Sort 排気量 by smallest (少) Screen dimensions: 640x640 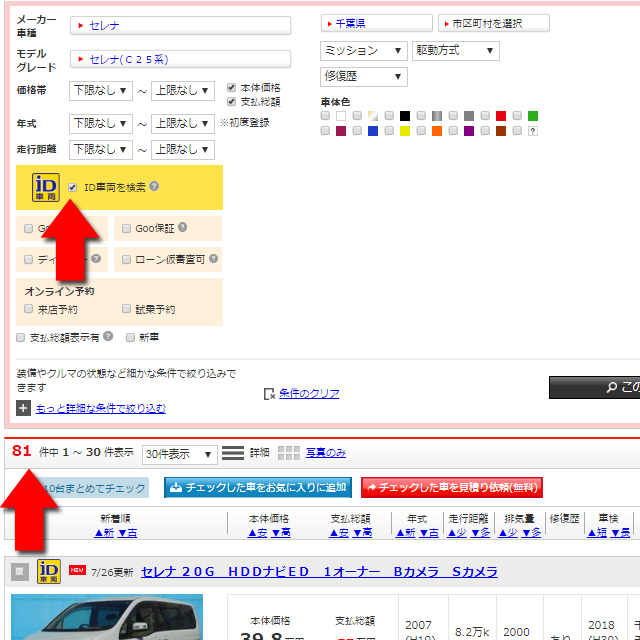click(508, 533)
